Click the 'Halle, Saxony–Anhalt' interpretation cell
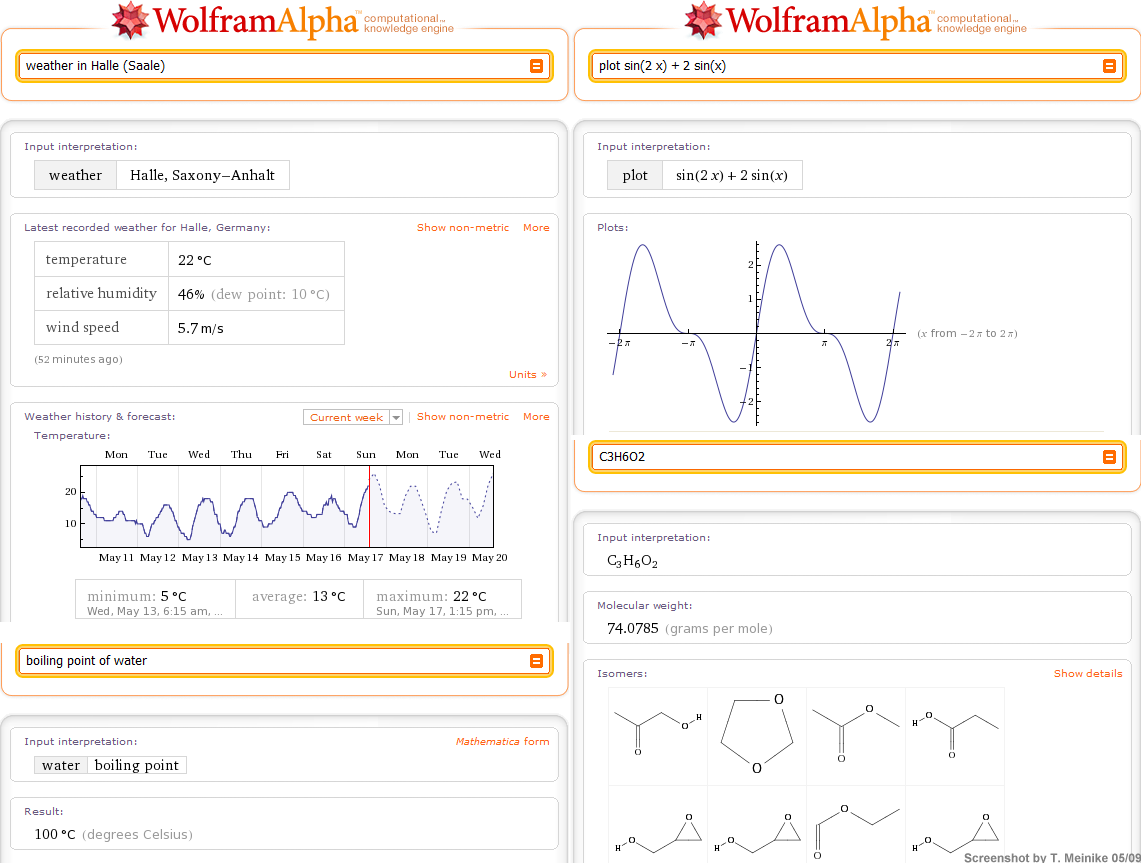Screen dimensions: 1141x863 click(202, 175)
